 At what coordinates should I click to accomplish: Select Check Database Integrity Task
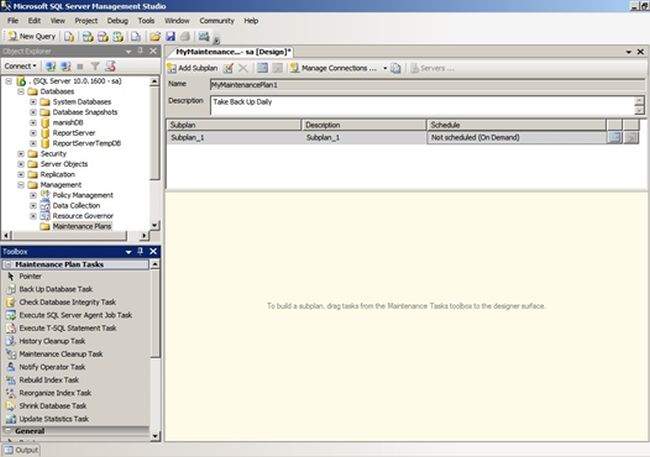[x=67, y=302]
